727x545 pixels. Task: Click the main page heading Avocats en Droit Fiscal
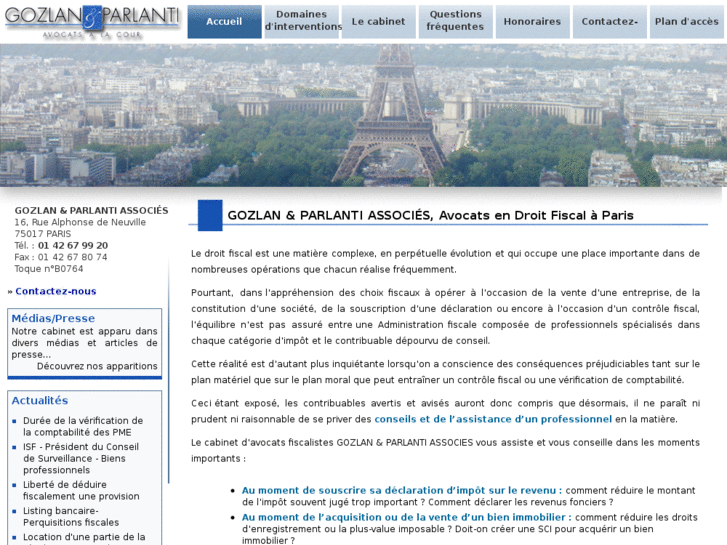click(x=431, y=215)
